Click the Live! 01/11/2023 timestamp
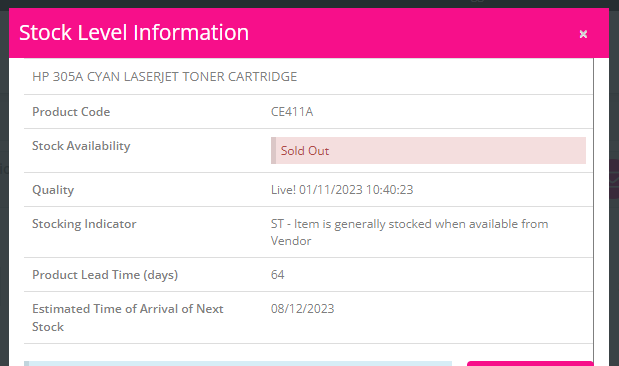Screen dimensions: 619x366 coord(342,190)
